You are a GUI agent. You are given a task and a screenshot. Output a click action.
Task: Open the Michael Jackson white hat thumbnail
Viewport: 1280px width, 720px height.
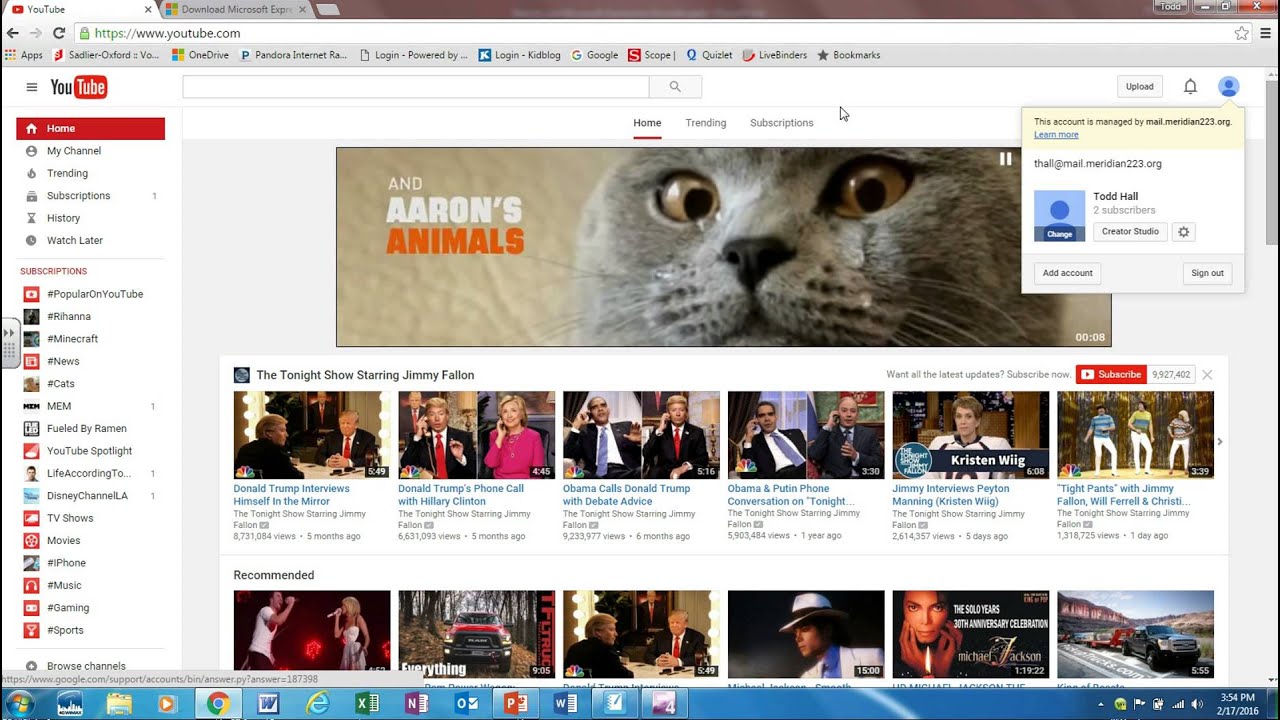806,634
